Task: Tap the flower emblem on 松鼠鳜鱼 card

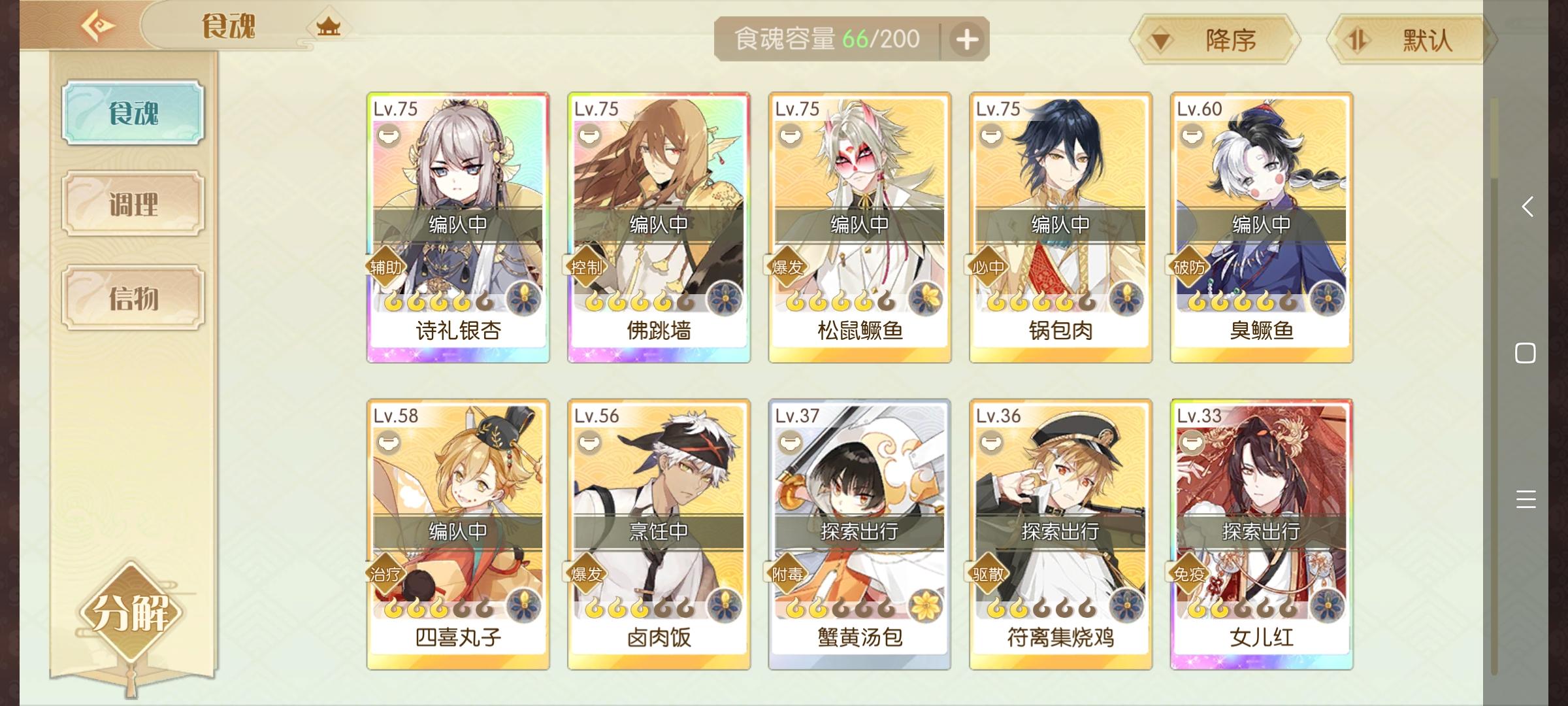Action: tap(926, 299)
